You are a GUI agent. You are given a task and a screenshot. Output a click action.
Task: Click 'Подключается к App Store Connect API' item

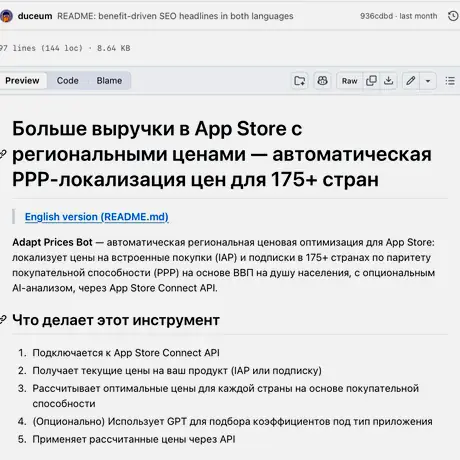126,353
